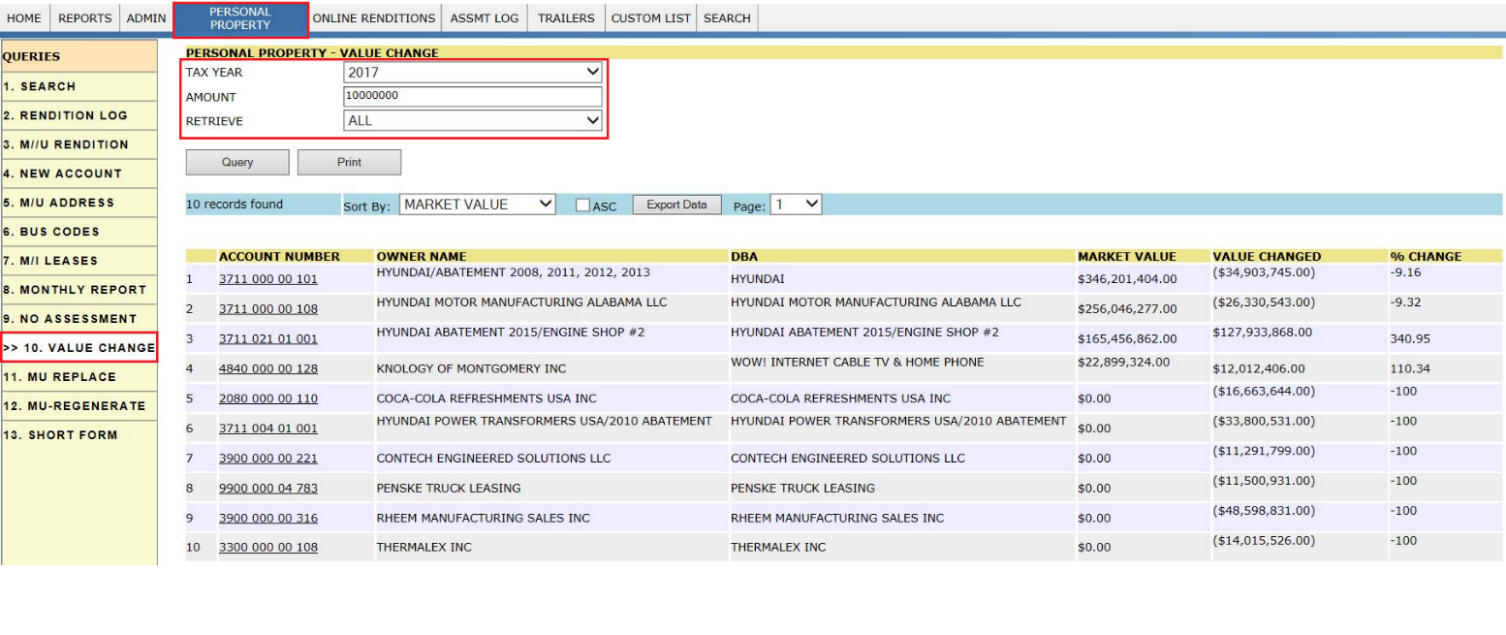Toggle the ASC checkbox
The width and height of the screenshot is (1506, 635).
tap(582, 205)
